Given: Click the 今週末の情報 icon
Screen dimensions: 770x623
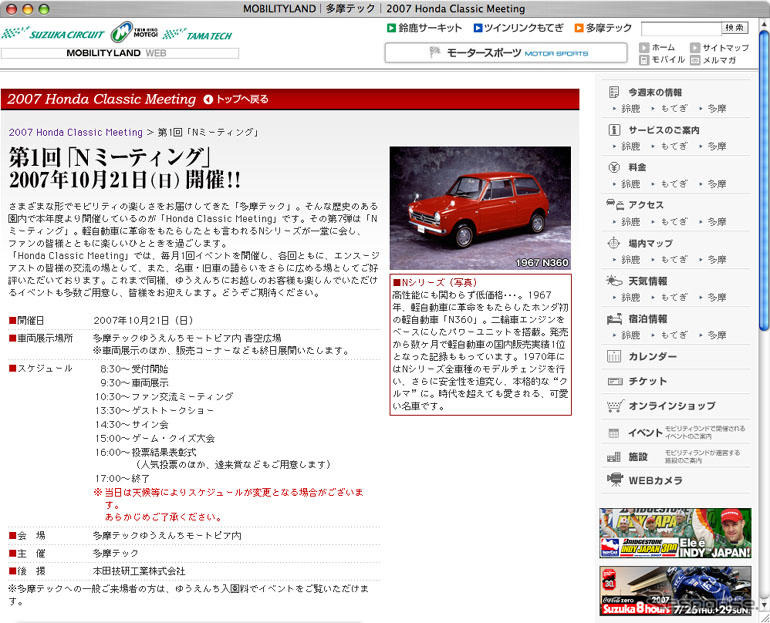Looking at the screenshot, I should pyautogui.click(x=614, y=92).
